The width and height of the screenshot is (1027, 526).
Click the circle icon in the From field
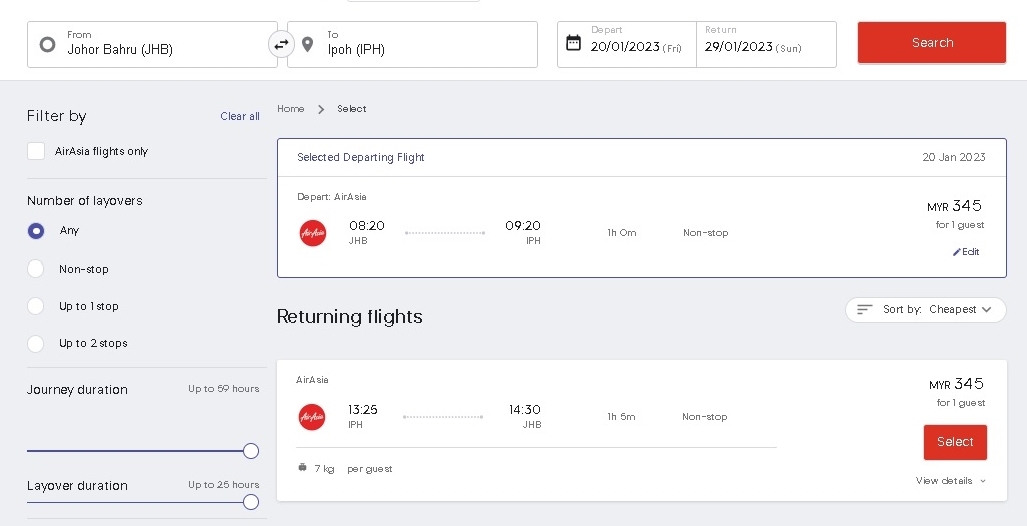tap(47, 45)
